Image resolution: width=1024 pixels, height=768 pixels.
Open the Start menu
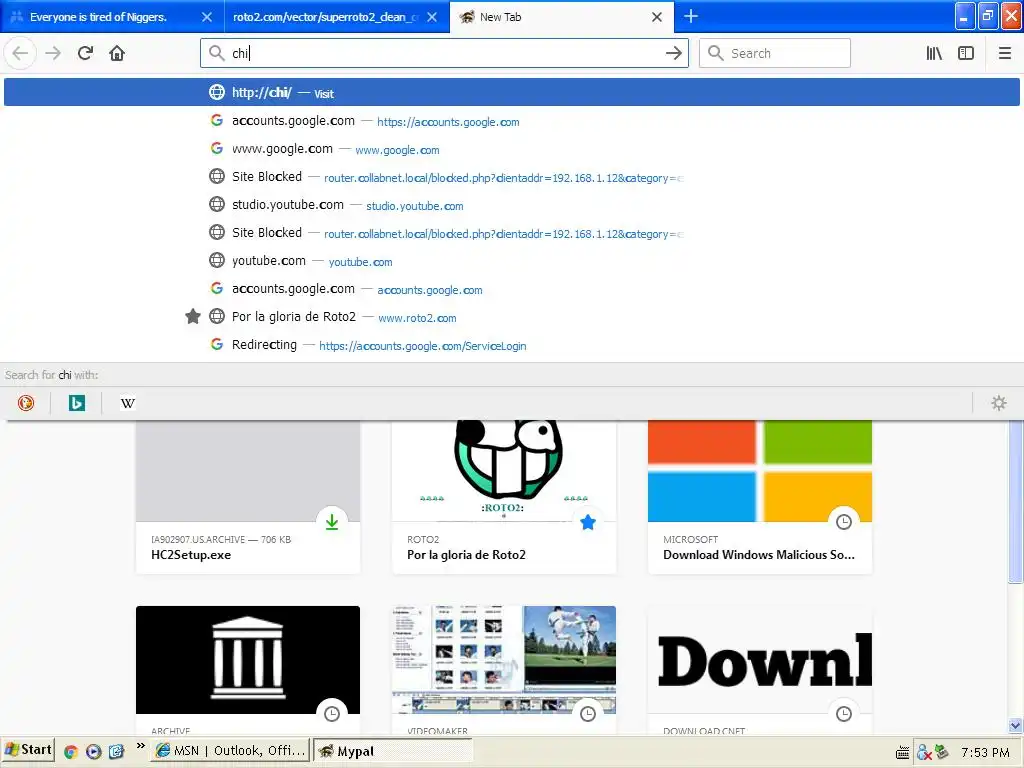(27, 750)
